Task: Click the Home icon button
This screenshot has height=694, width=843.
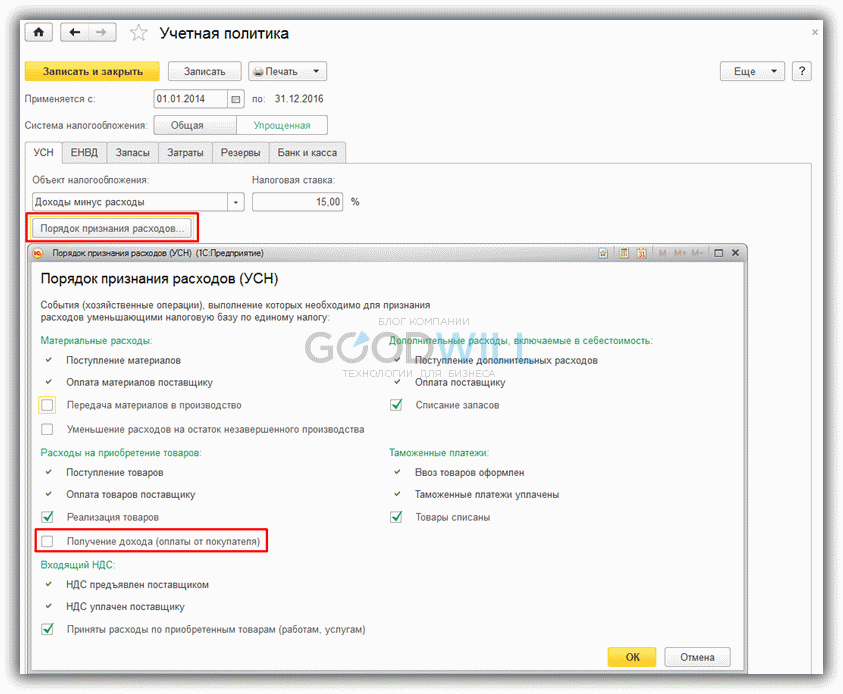Action: point(40,33)
